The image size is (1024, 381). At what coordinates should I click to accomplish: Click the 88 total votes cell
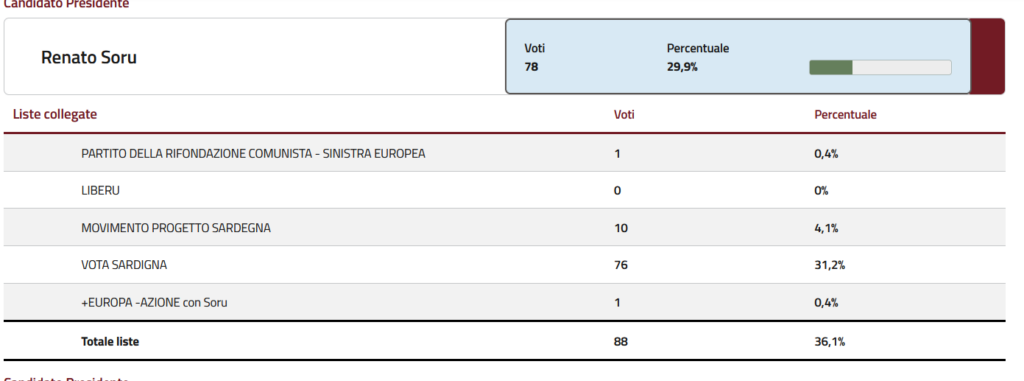[620, 341]
